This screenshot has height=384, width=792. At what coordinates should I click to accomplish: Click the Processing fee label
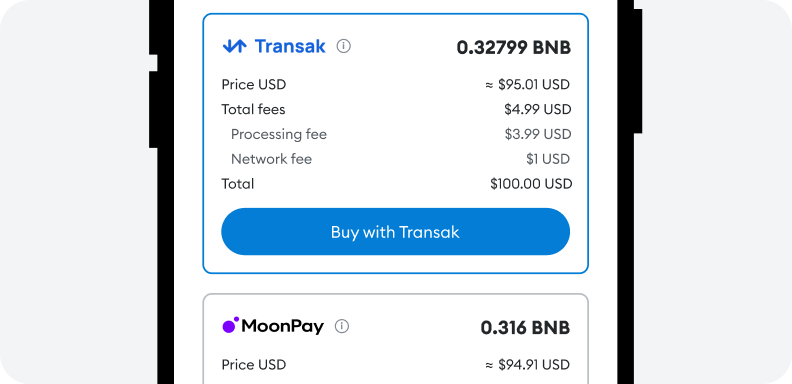tap(279, 134)
